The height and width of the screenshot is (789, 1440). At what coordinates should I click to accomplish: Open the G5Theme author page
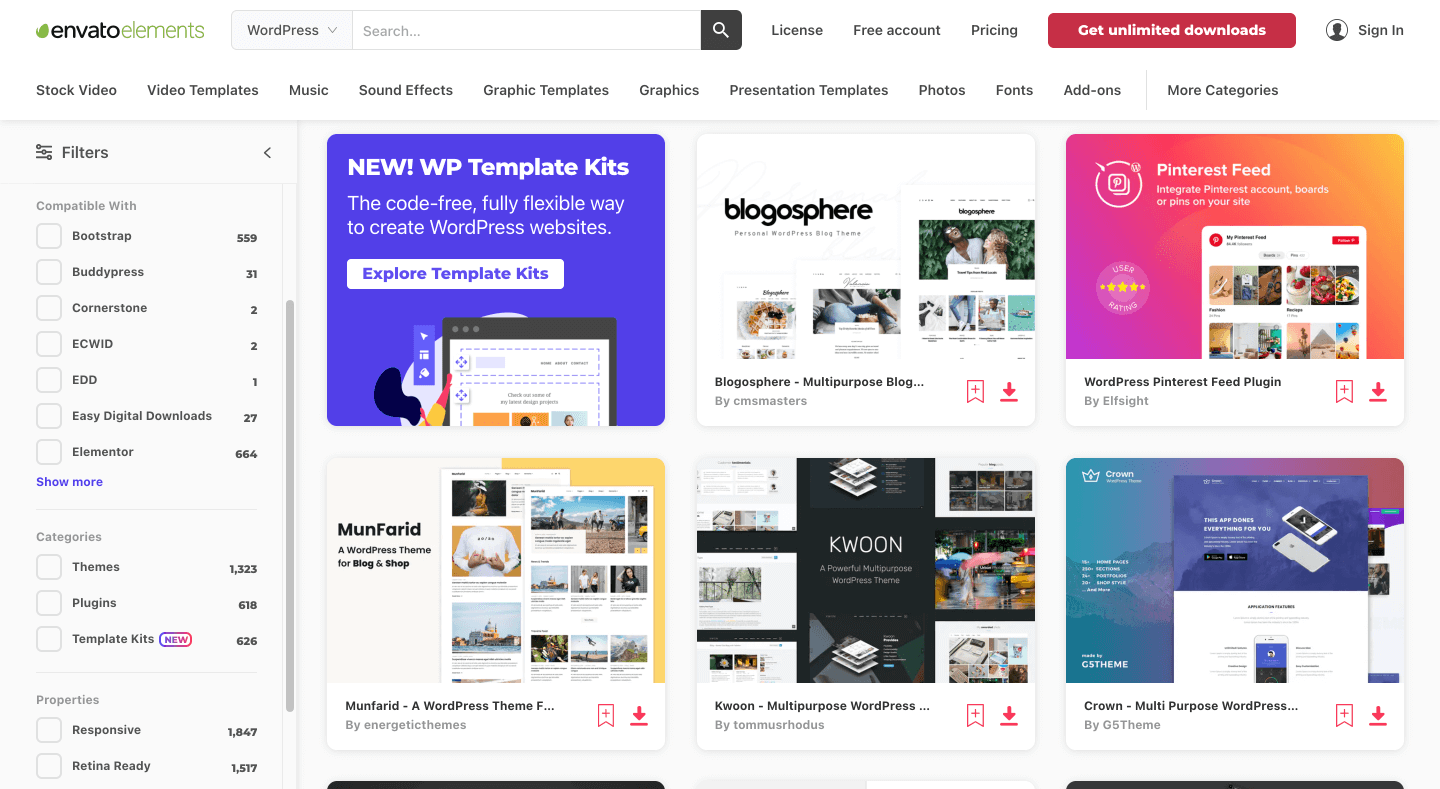[1131, 725]
